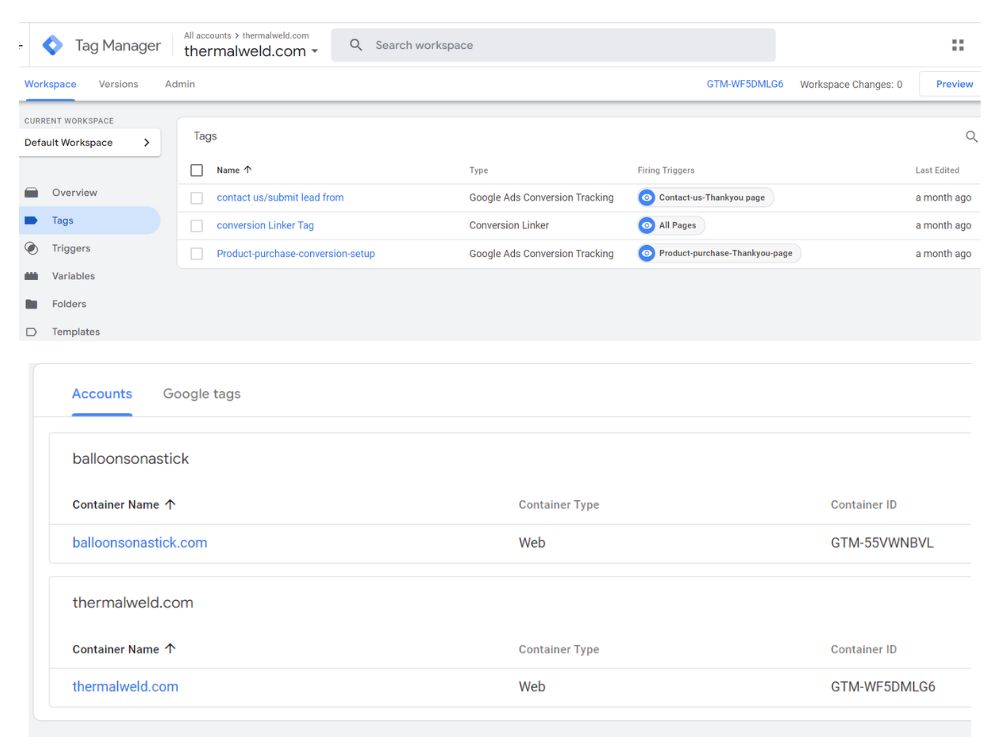Screen dimensions: 1000x750
Task: Open the Templates sidebar icon
Action: pos(31,331)
